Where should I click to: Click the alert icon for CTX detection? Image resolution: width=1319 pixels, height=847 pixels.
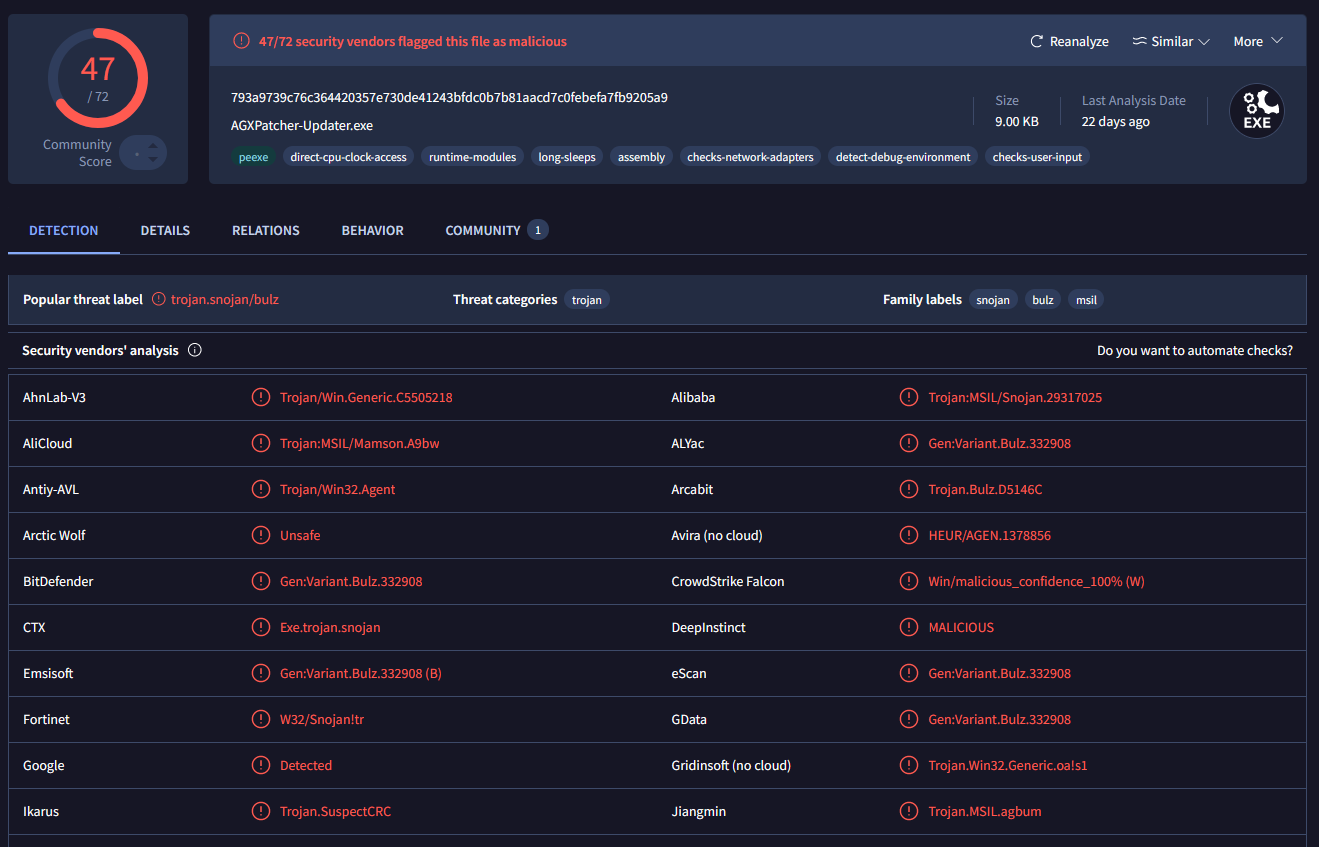261,627
